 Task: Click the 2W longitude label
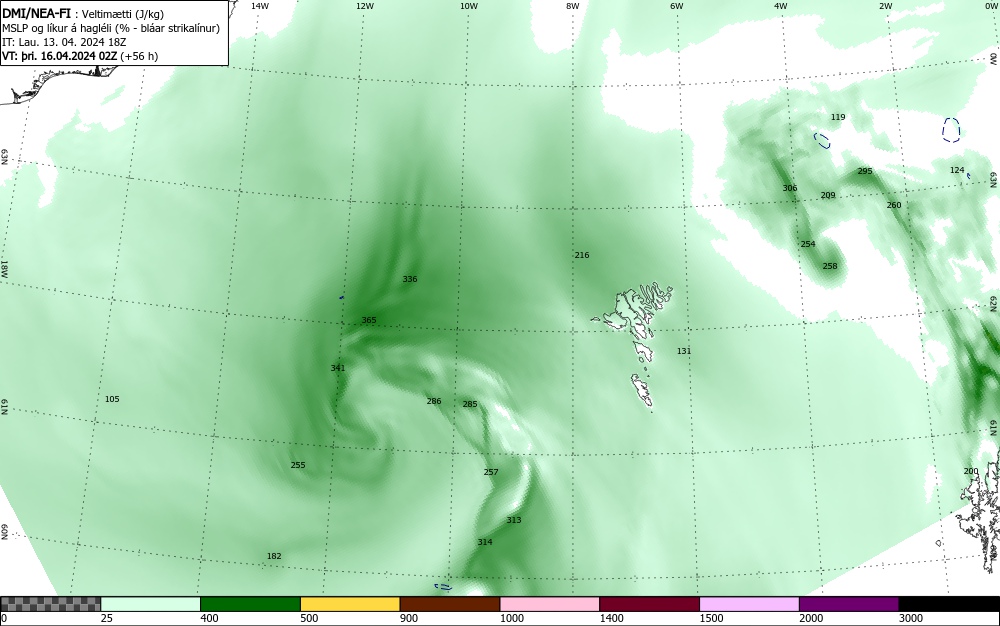(885, 6)
